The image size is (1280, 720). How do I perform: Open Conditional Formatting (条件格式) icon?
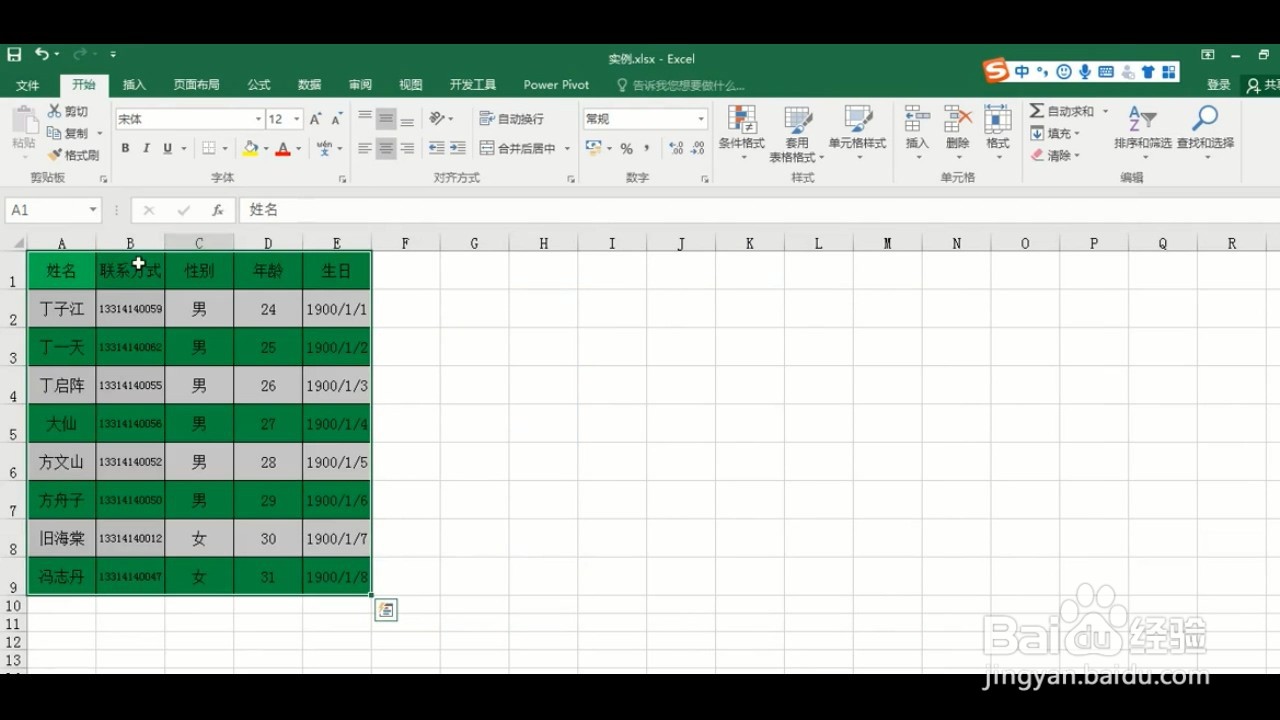pos(742,120)
